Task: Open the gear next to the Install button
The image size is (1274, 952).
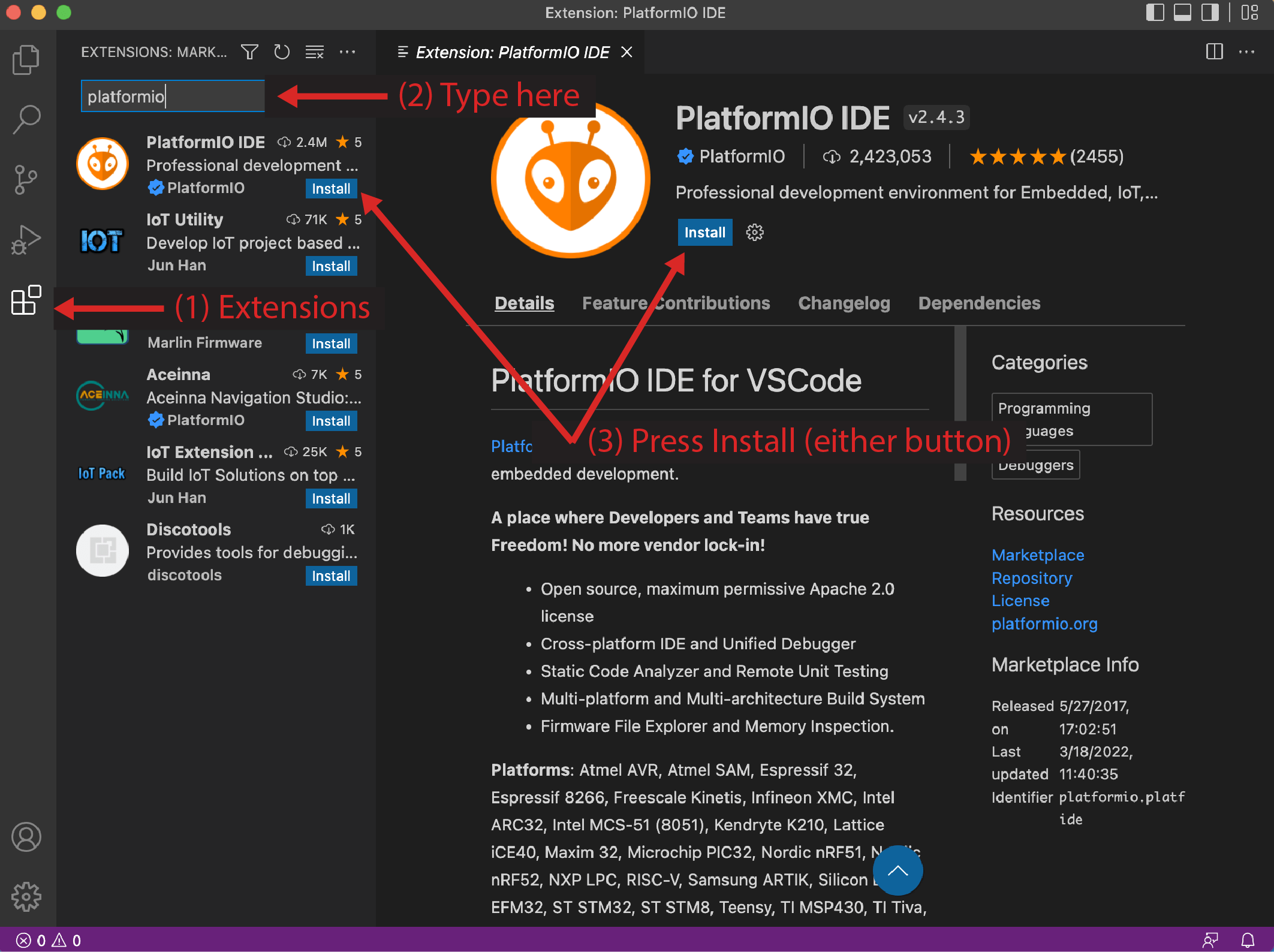Action: tap(755, 232)
